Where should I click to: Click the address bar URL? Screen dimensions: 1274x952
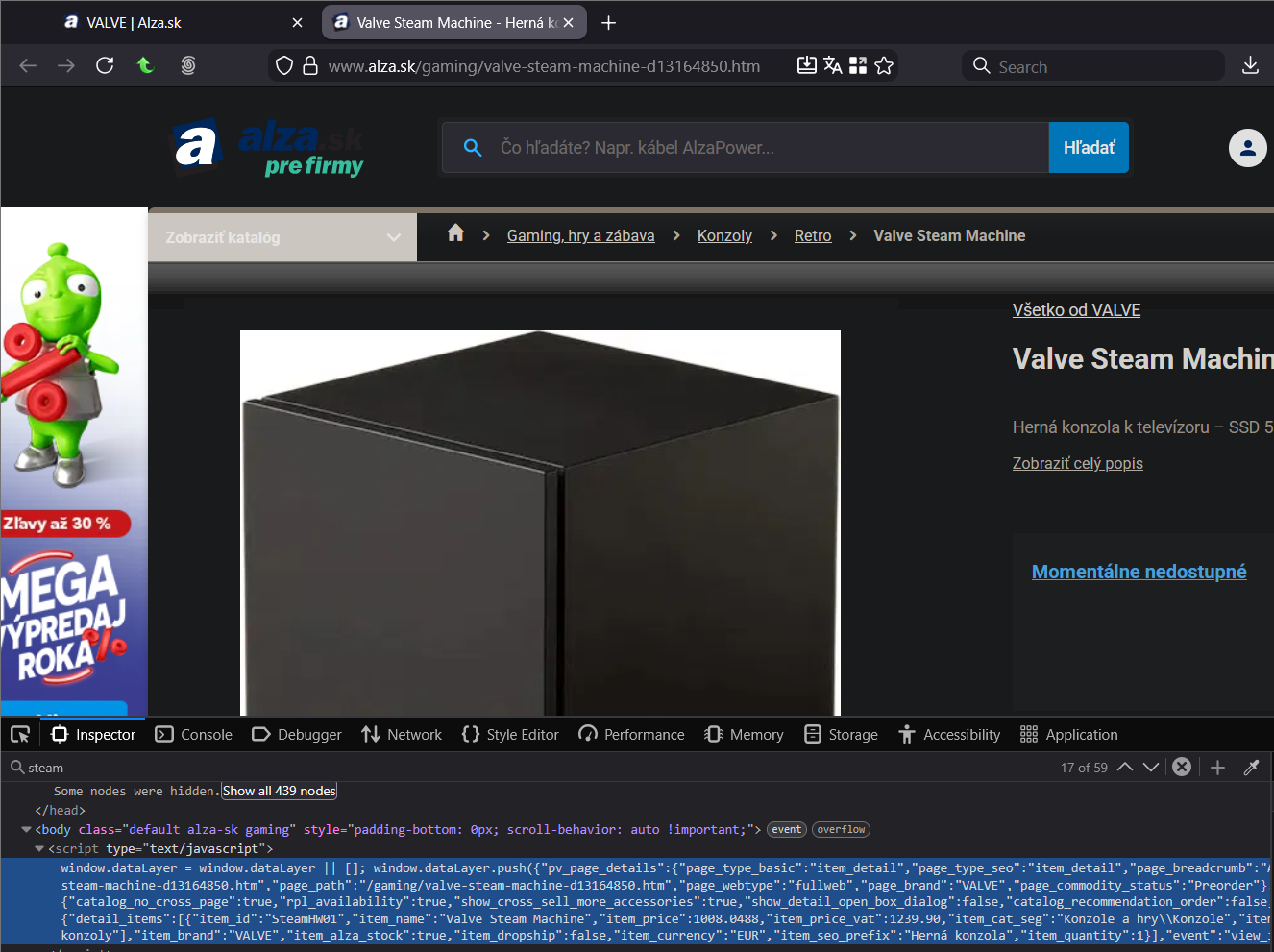tap(544, 66)
